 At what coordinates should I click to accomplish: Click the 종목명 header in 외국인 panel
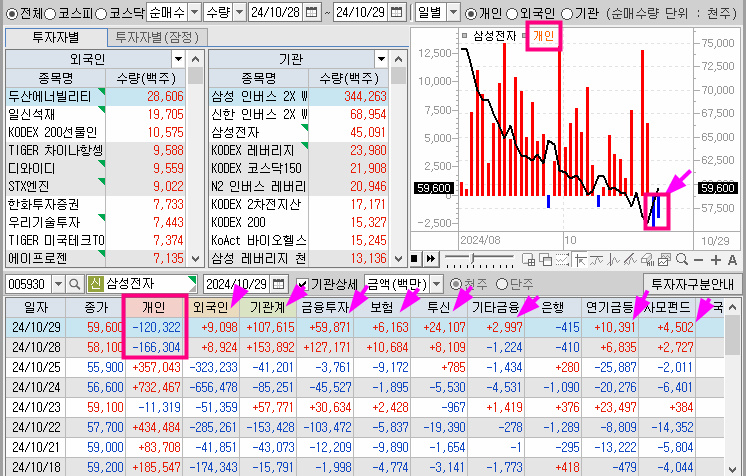click(56, 78)
